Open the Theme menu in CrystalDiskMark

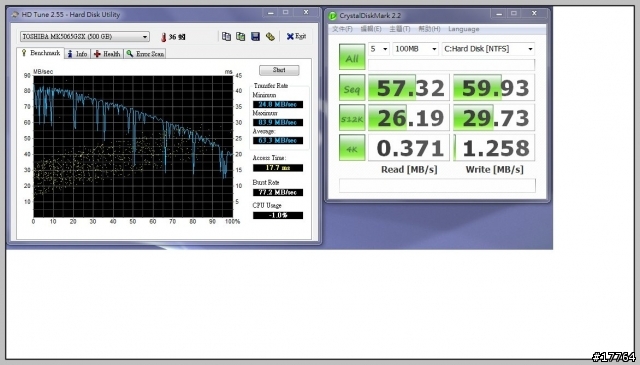400,29
